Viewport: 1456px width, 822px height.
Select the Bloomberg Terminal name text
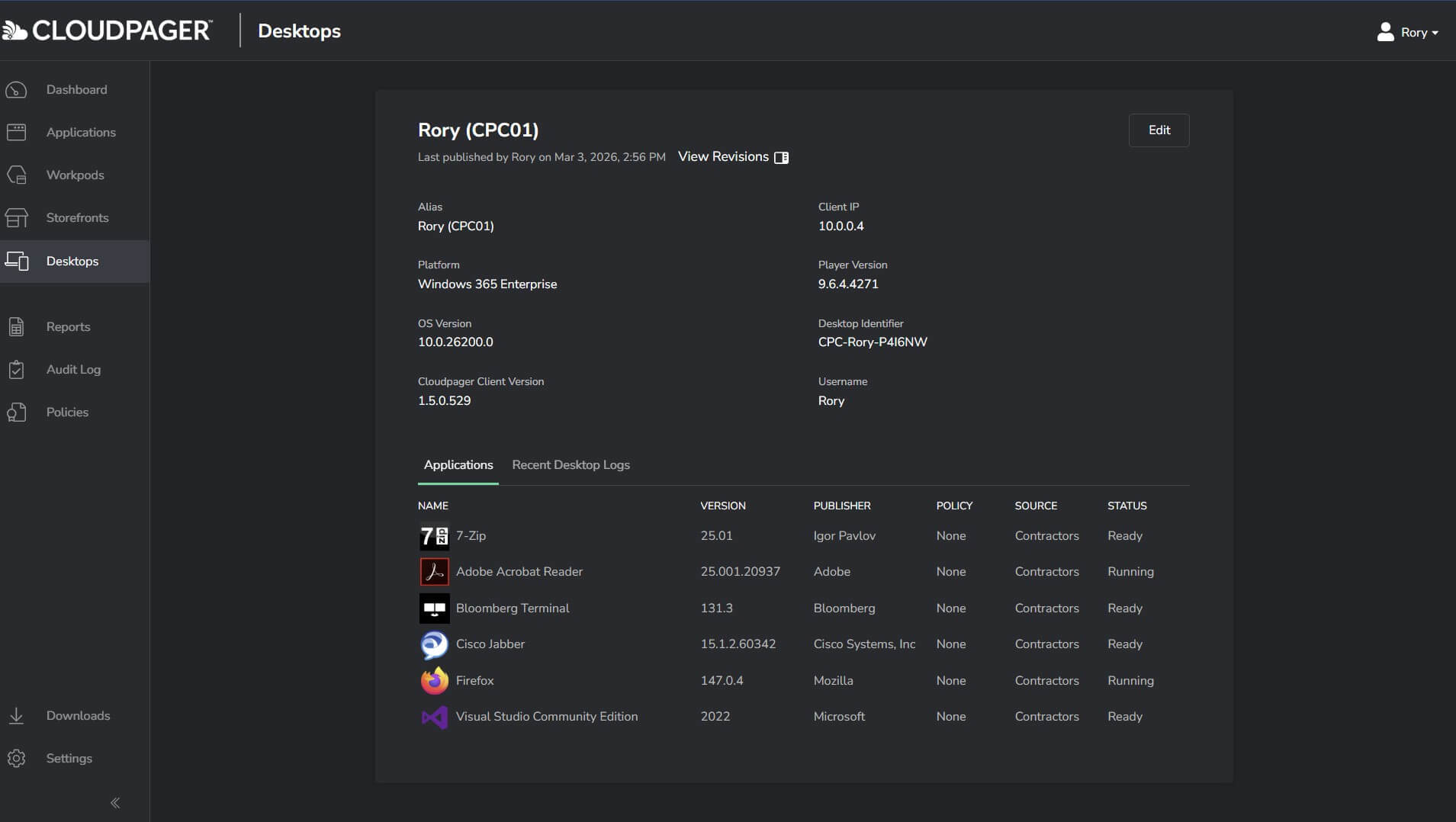coord(513,608)
